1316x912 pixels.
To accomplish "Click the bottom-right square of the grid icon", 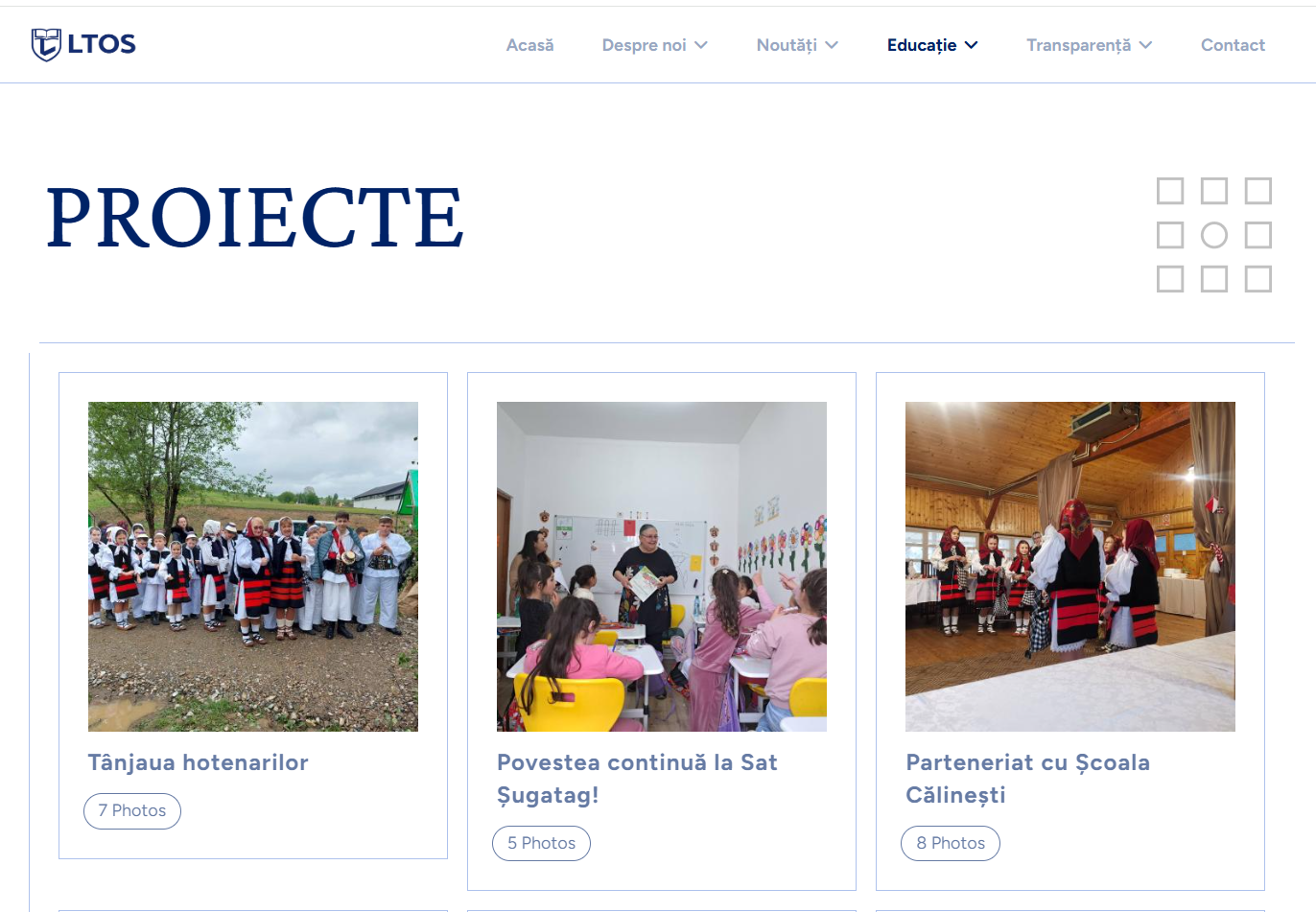I will click(x=1258, y=279).
